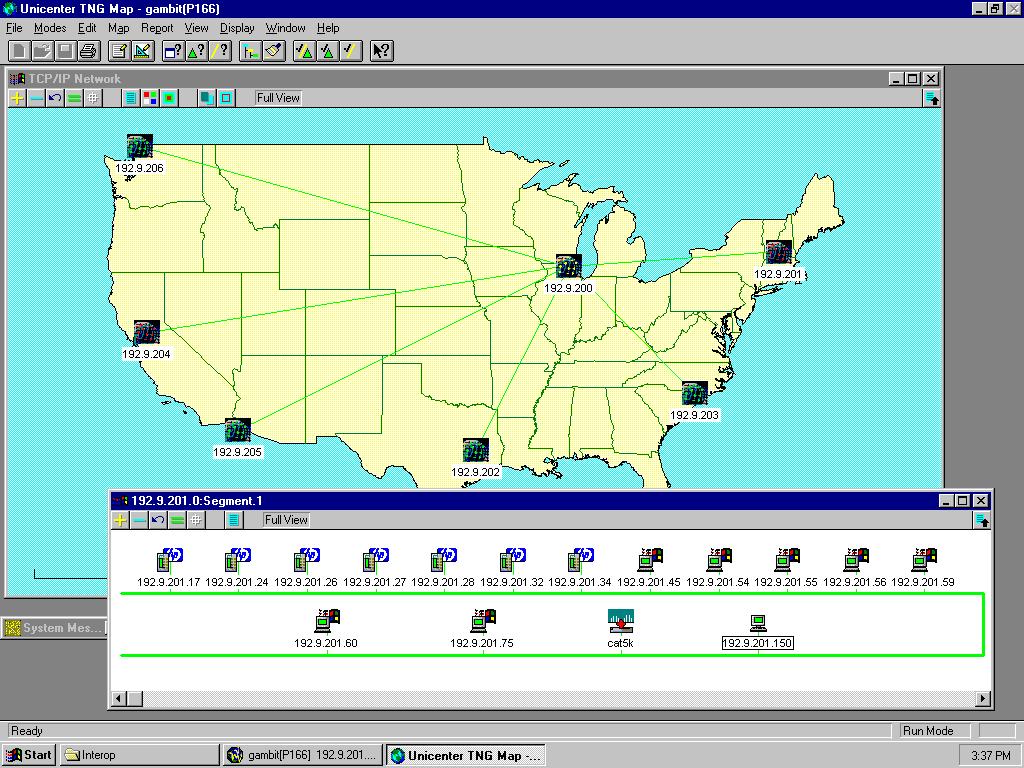
Task: Open the Report menu
Action: click(x=157, y=28)
